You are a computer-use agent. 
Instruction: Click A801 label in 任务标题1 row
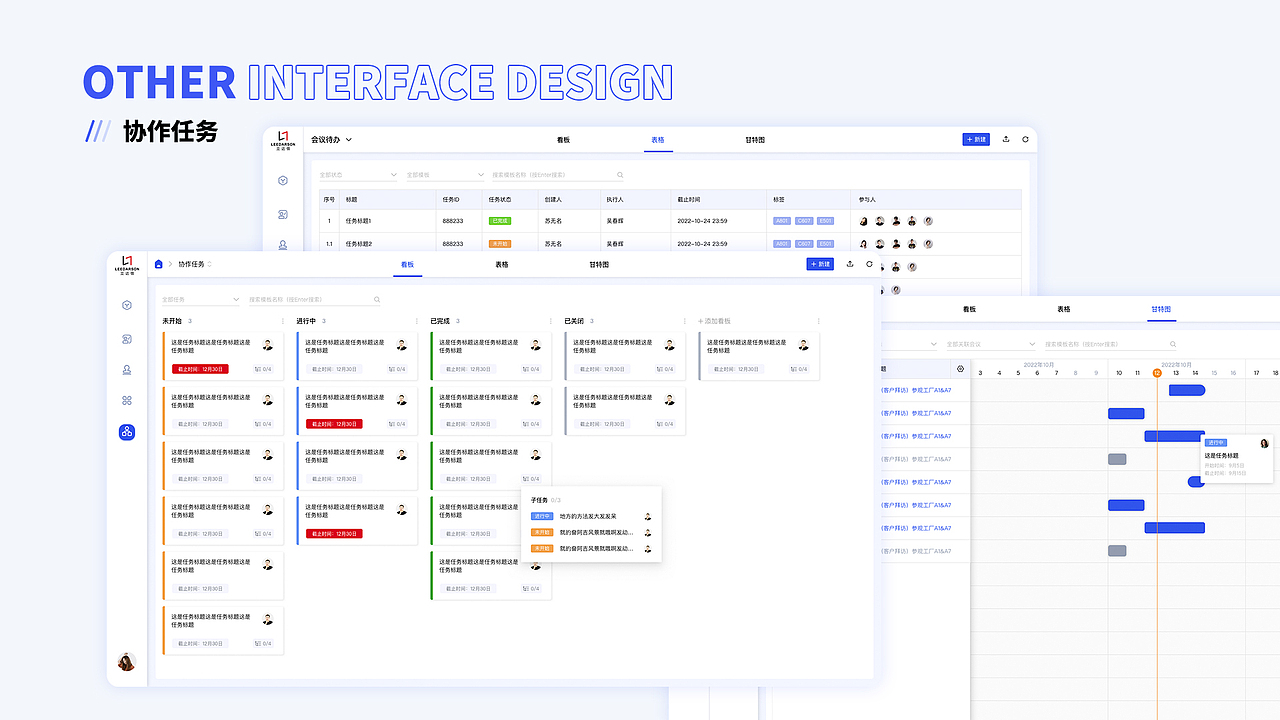point(782,220)
